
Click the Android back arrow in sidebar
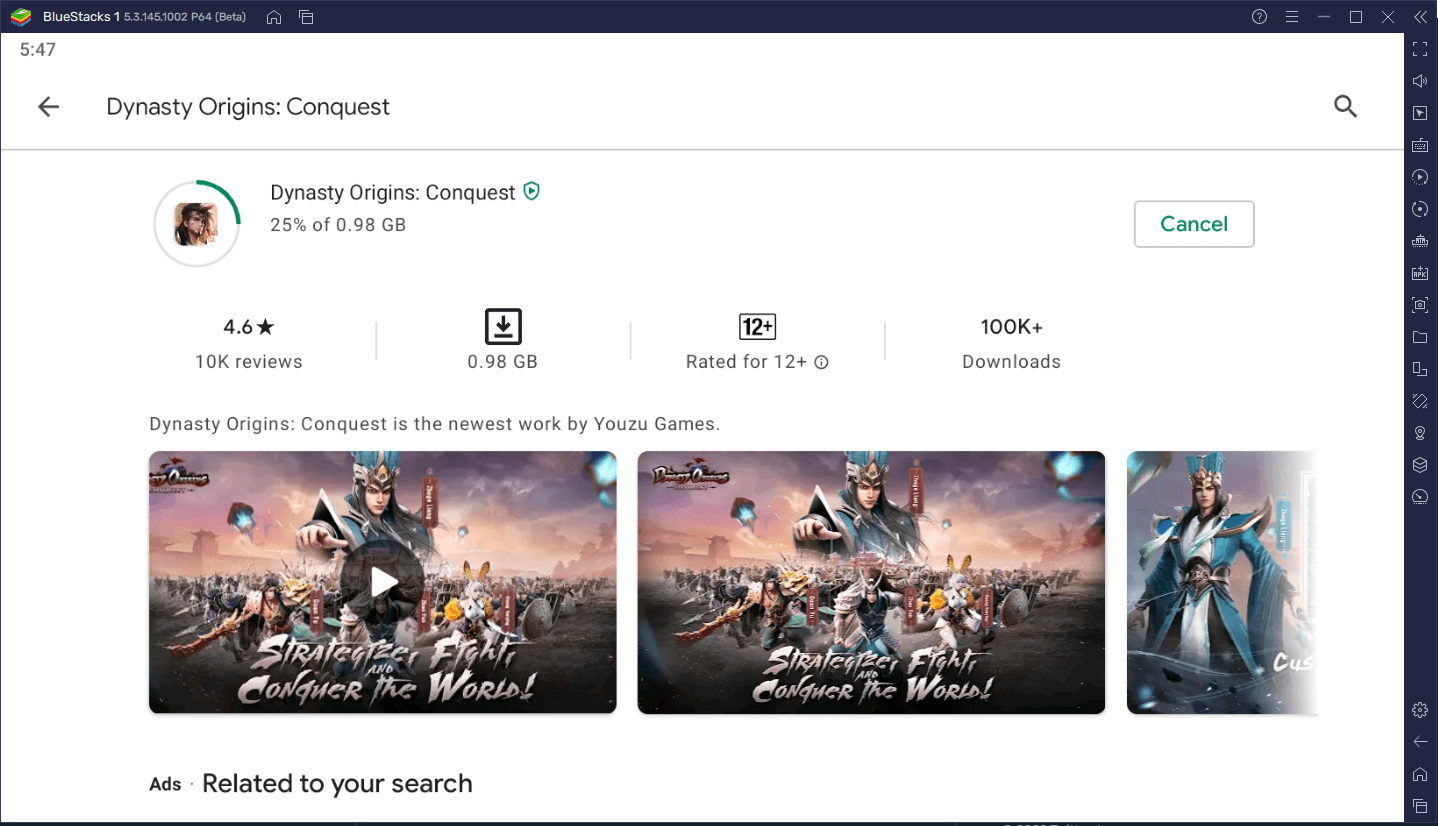1419,742
